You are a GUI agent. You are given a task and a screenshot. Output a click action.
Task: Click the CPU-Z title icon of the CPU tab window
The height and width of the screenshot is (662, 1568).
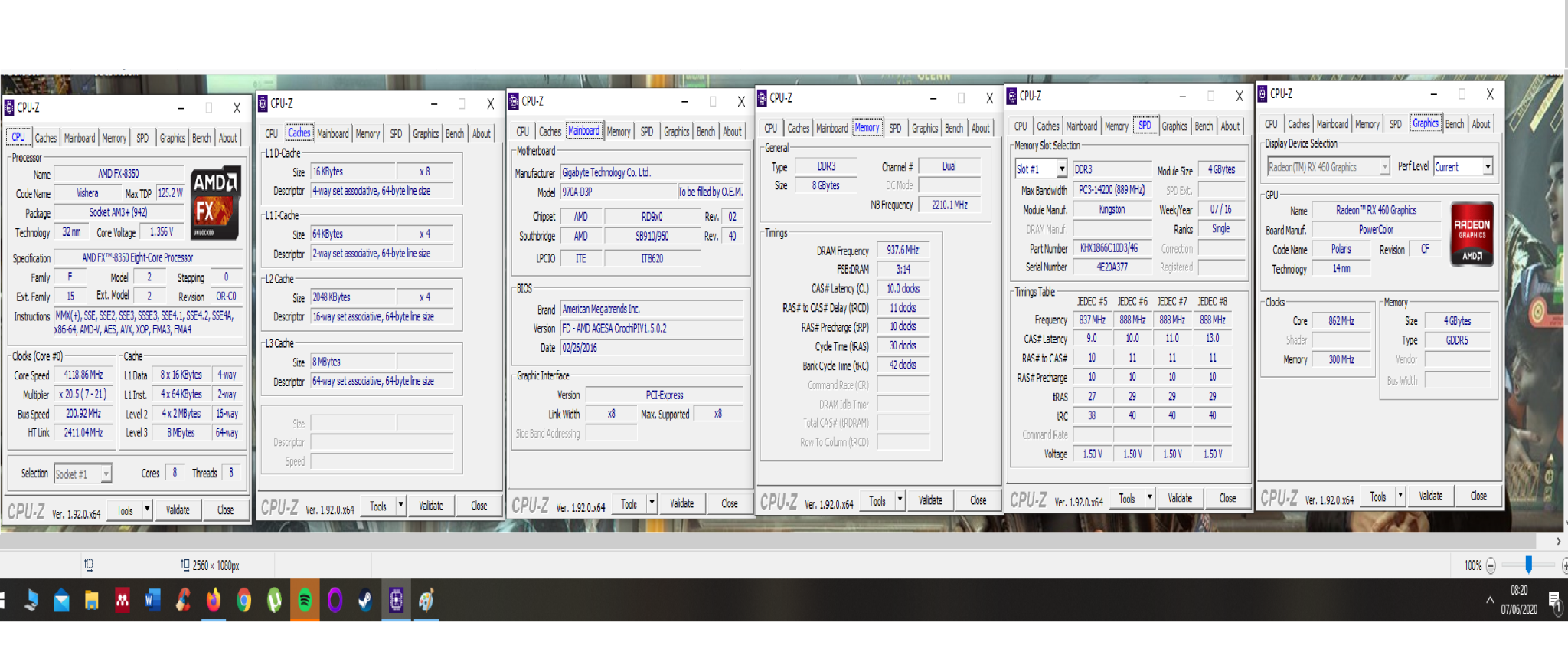coord(9,108)
